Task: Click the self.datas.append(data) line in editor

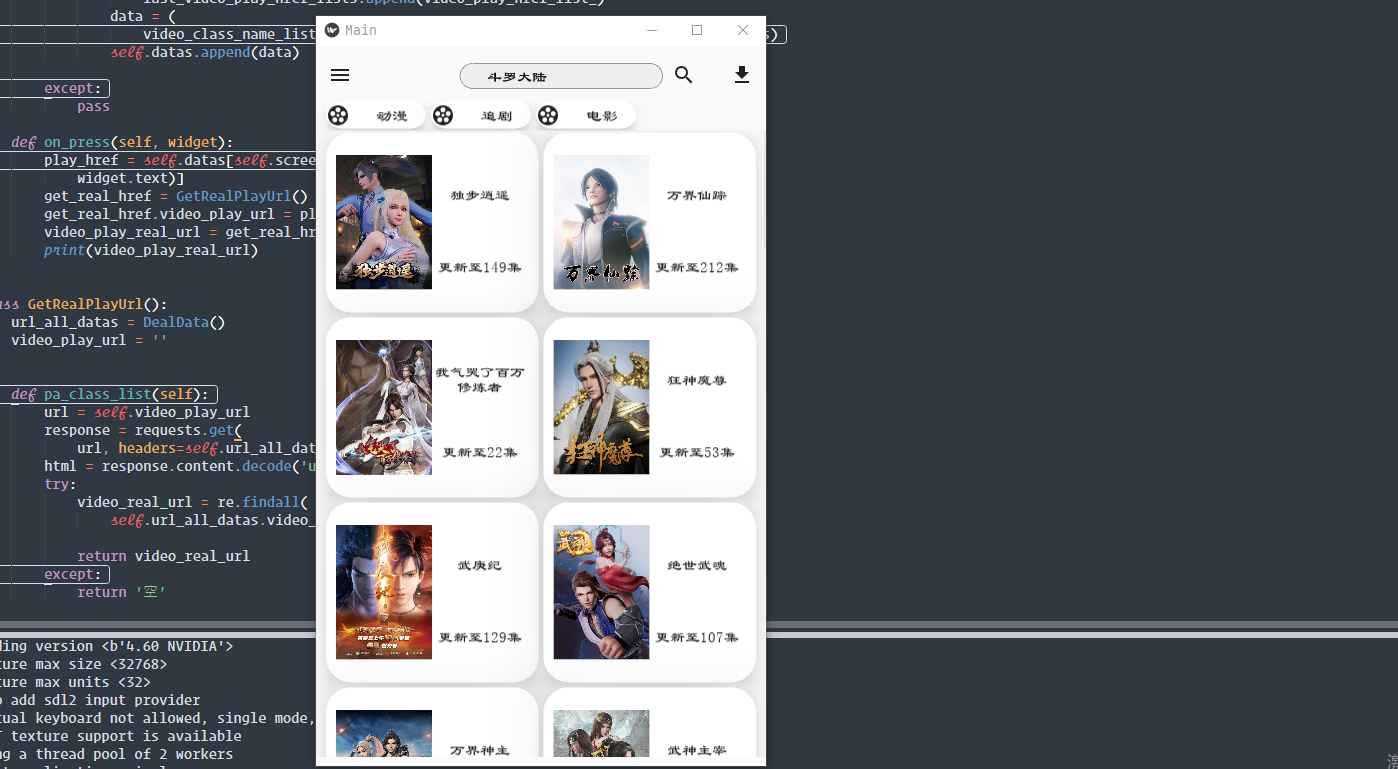Action: tap(205, 52)
